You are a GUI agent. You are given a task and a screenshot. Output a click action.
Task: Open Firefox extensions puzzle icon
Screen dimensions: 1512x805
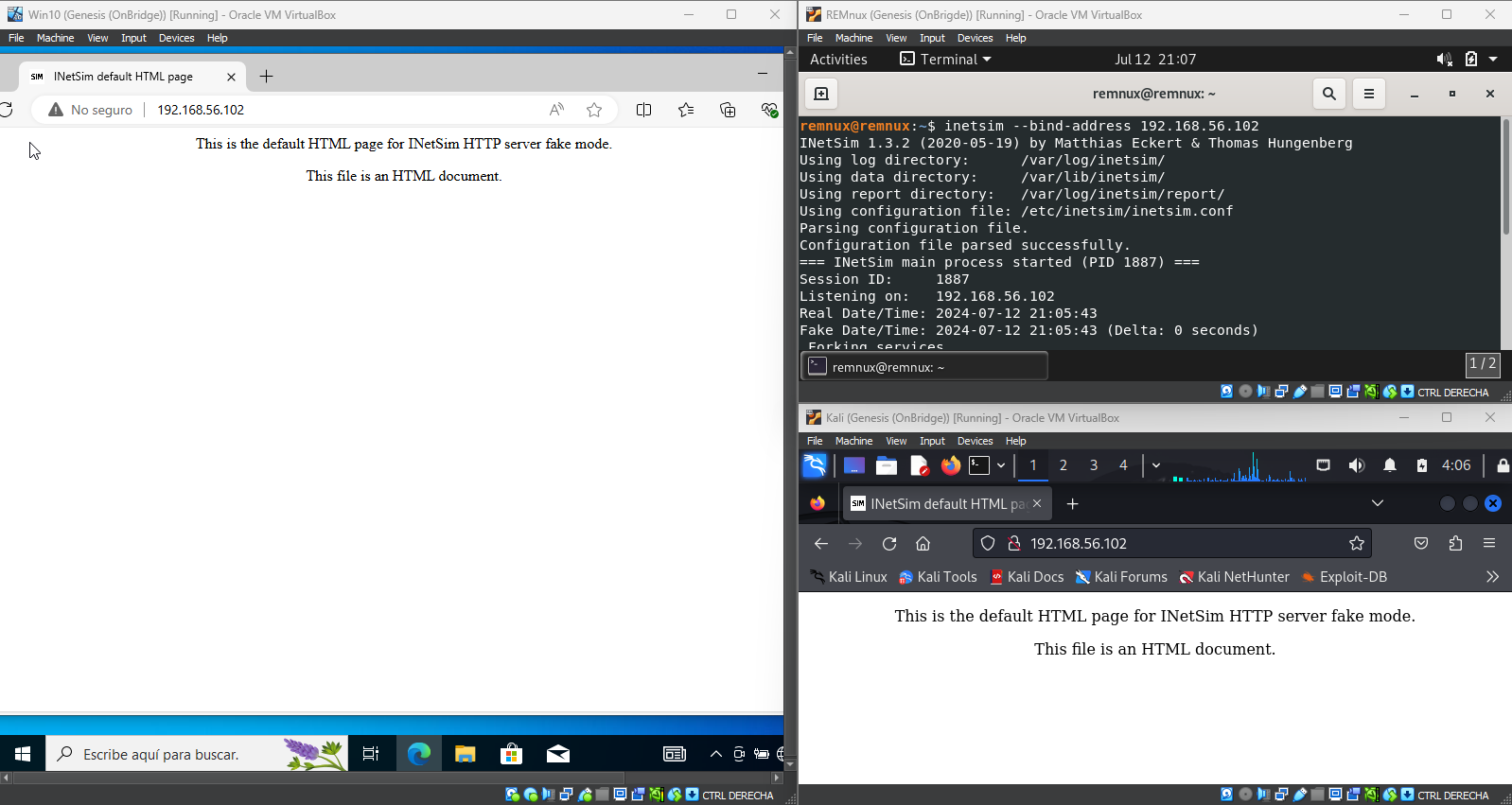tap(1455, 544)
